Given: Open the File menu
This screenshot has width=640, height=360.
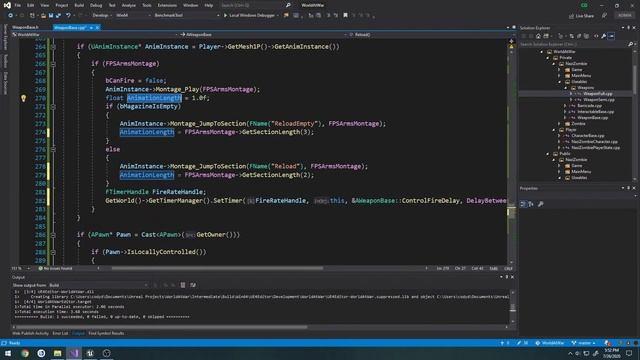Looking at the screenshot, I should tap(18, 5).
